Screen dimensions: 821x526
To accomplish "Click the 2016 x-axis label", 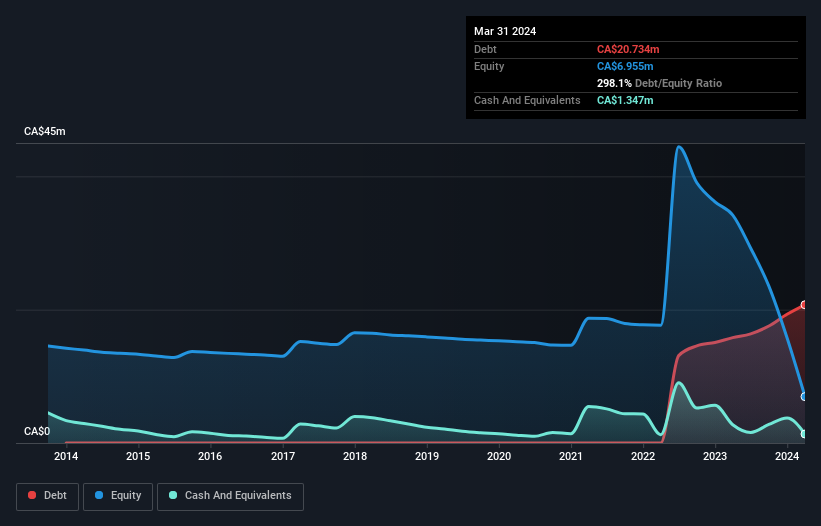I will click(210, 456).
